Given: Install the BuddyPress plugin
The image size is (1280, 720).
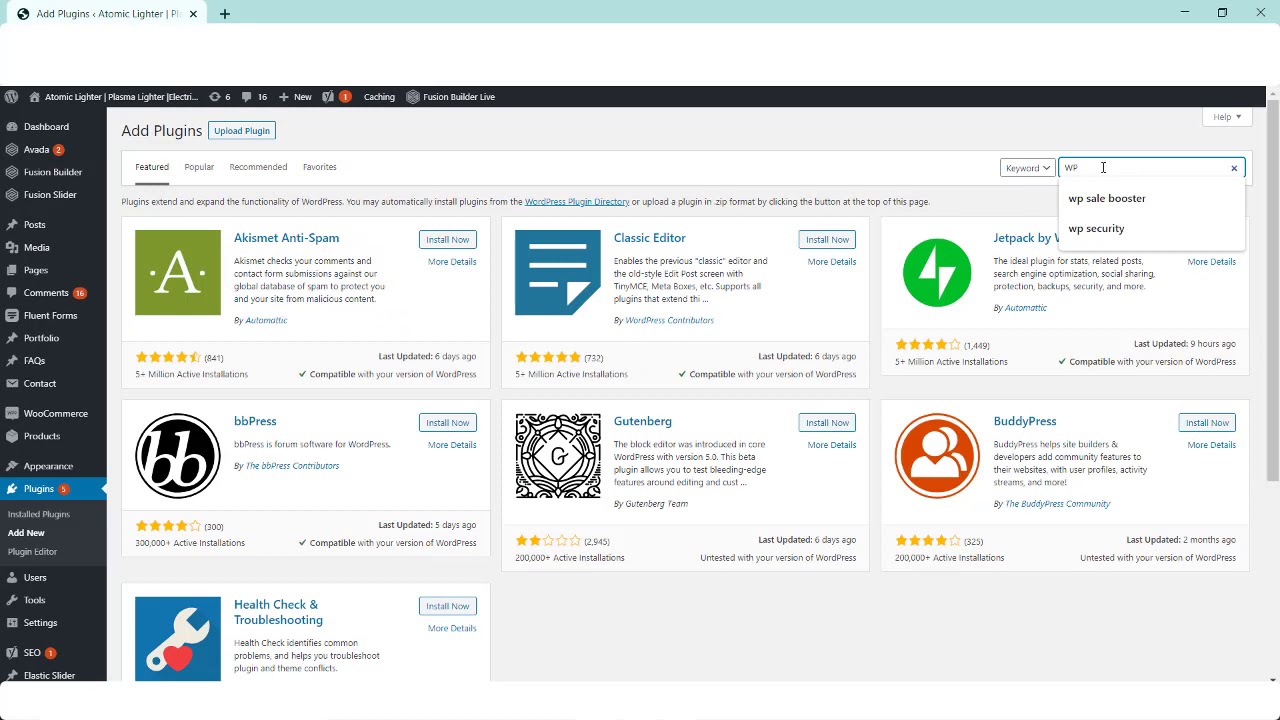Looking at the screenshot, I should [x=1207, y=423].
